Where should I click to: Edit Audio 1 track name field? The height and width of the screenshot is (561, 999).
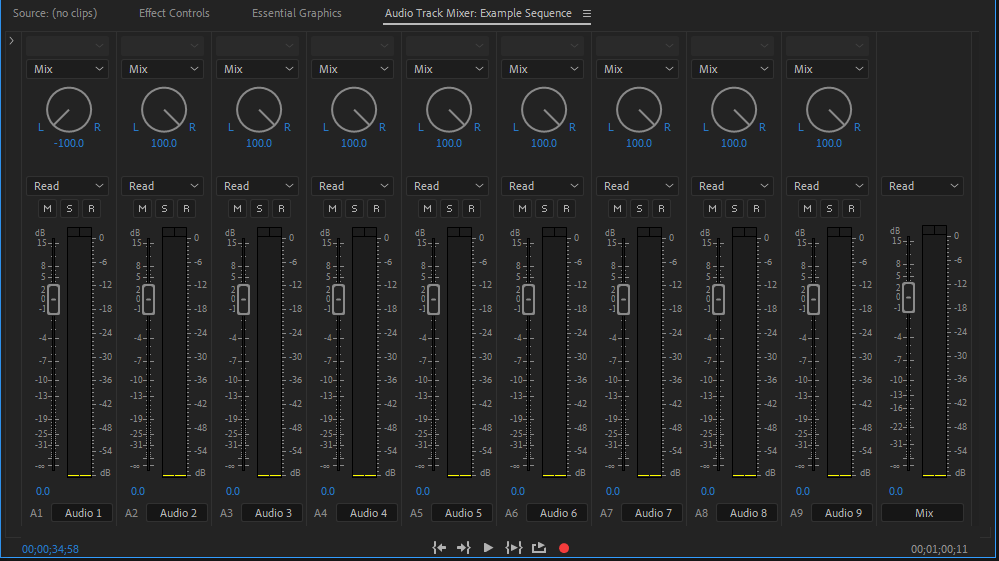click(x=82, y=513)
